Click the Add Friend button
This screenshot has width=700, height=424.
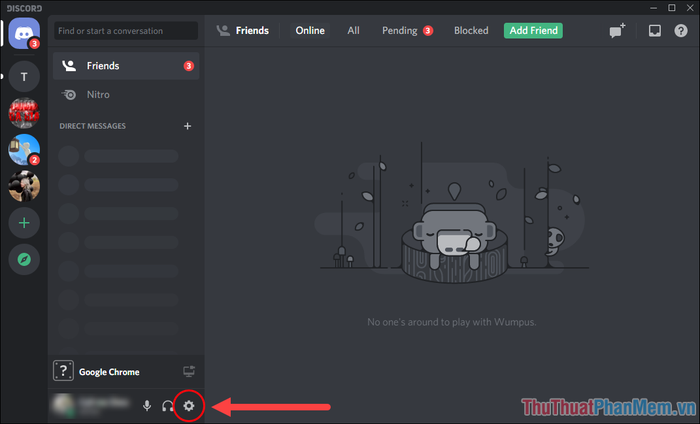[x=533, y=30]
